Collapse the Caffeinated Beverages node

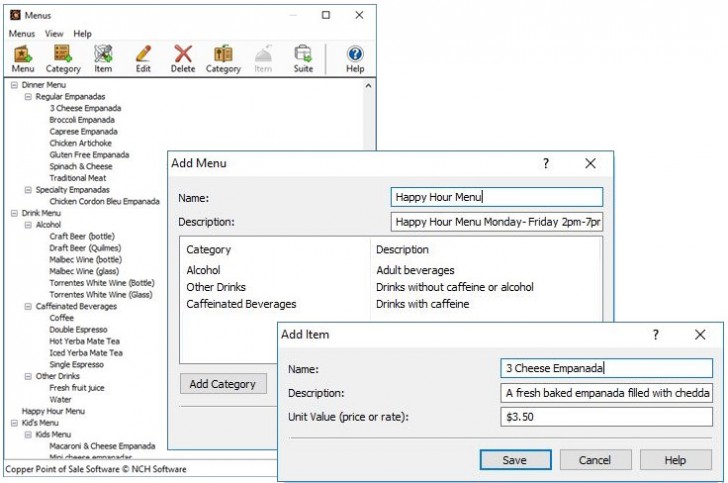coord(28,307)
